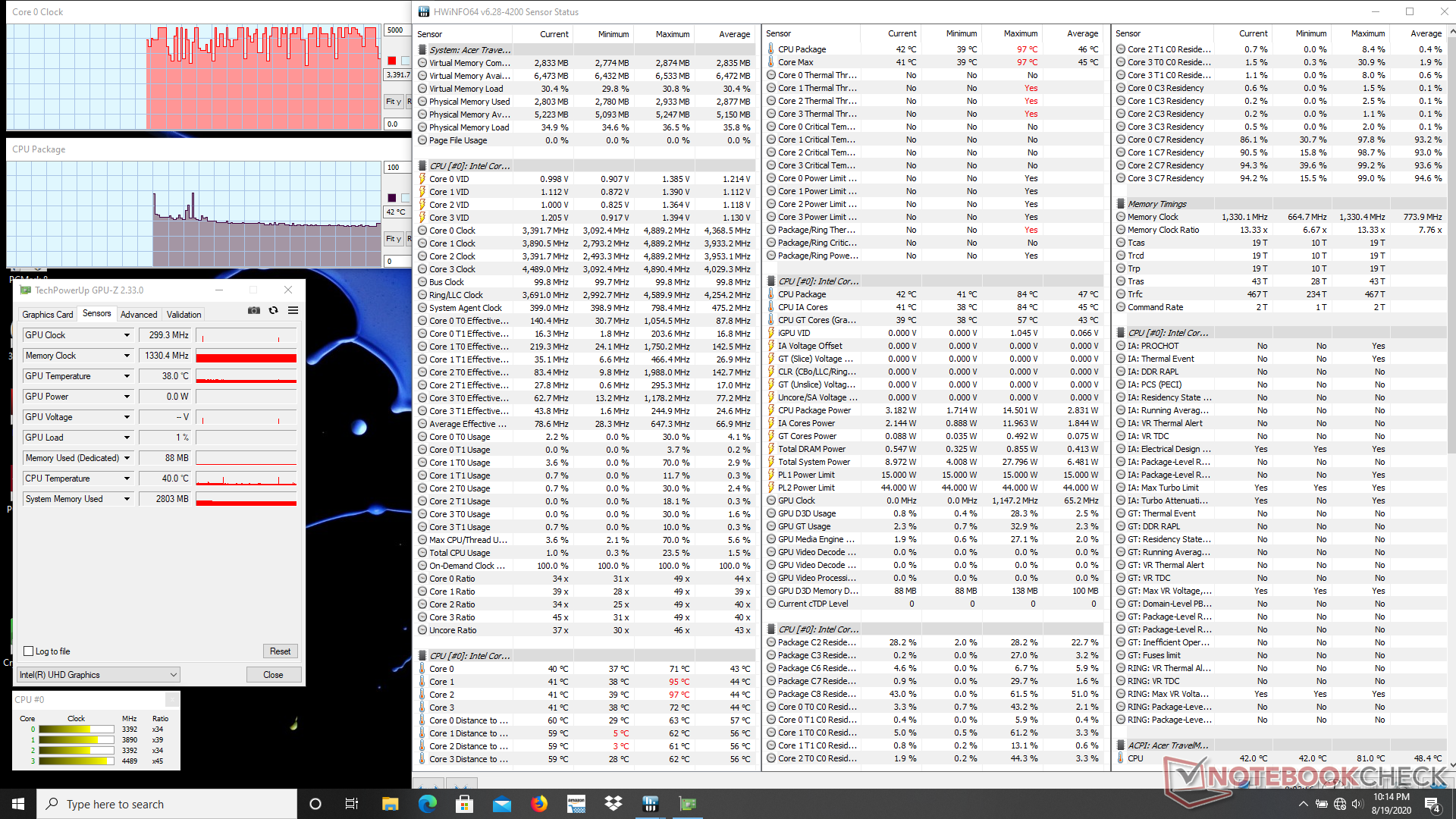Viewport: 1456px width, 819px height.
Task: Expand the GPU Clock sensor dropdown
Action: (127, 335)
